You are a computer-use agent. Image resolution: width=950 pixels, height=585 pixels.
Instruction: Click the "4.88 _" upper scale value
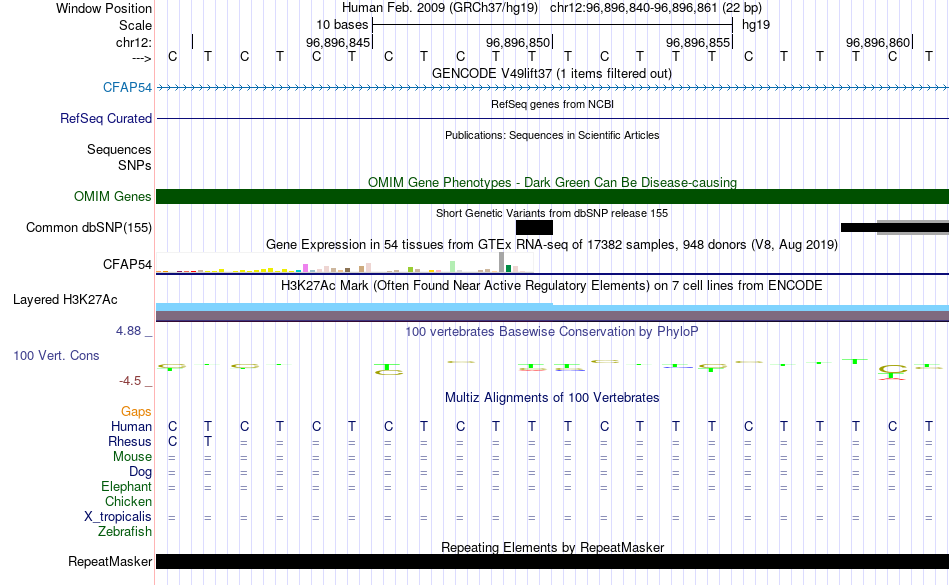click(x=134, y=331)
